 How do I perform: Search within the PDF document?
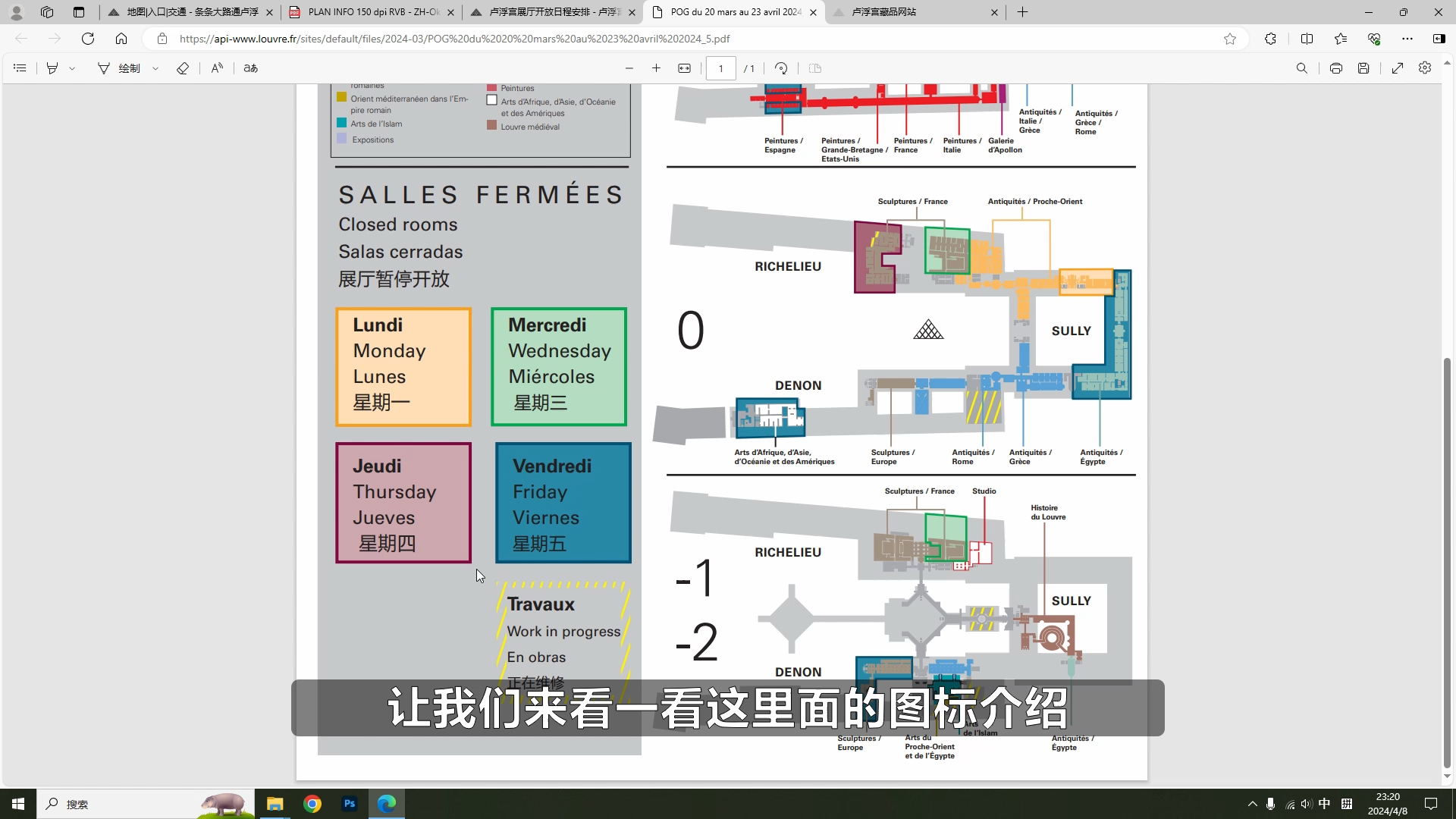tap(1302, 68)
